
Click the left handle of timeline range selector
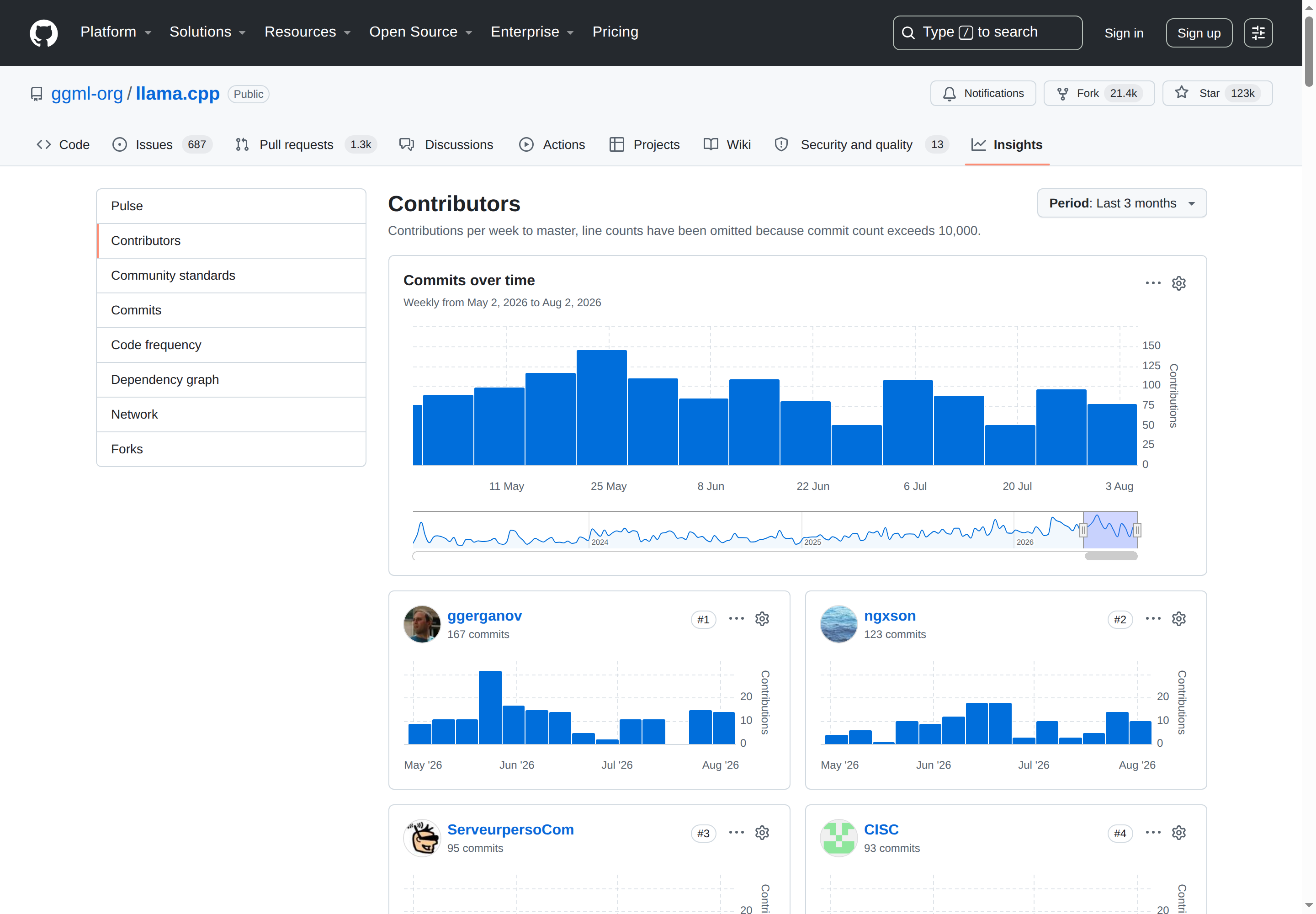click(x=1083, y=530)
